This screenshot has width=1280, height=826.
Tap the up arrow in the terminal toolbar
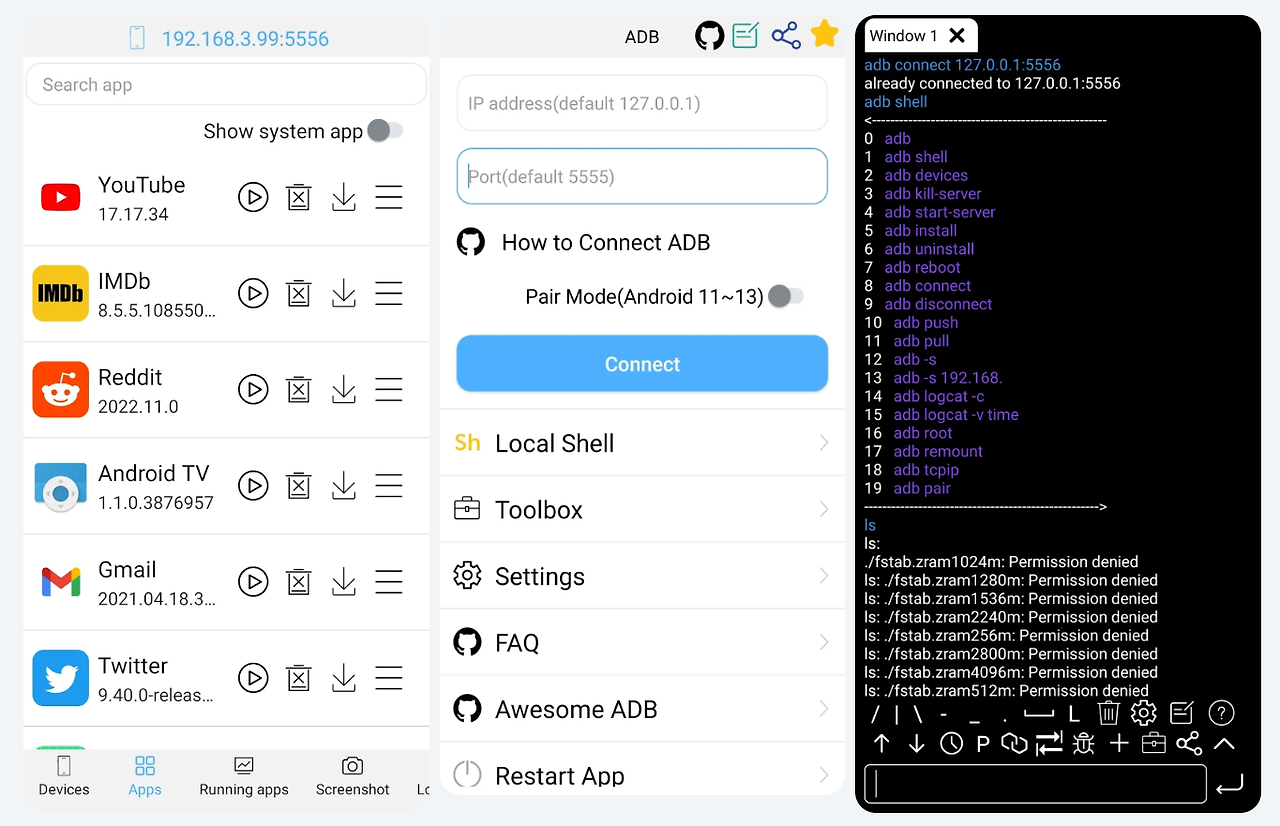coord(881,743)
